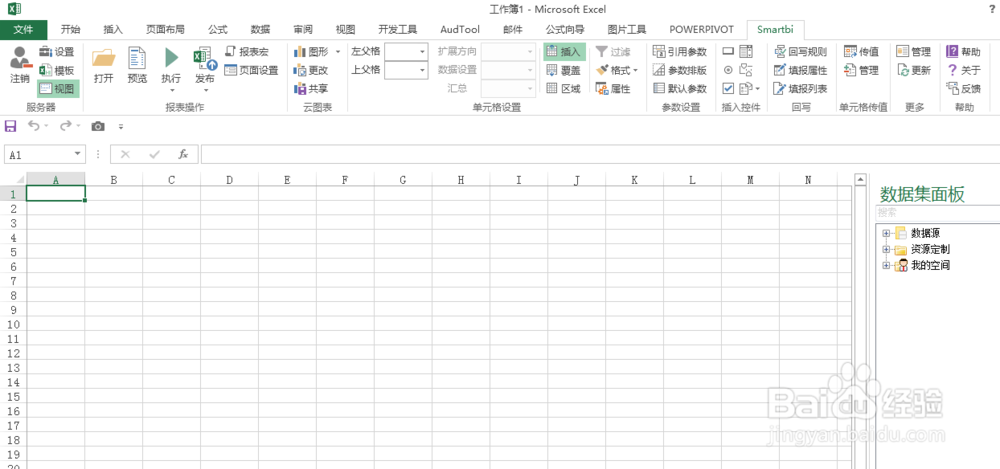The image size is (1000, 469).
Task: Click the 格式 paintbrush icon
Action: point(602,70)
